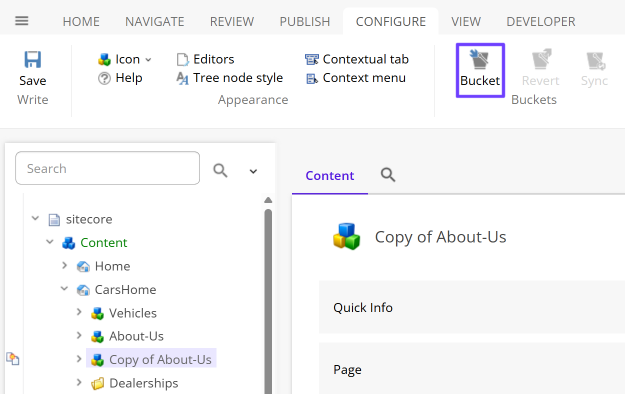The height and width of the screenshot is (394, 625).
Task: Click the Save floppy disk icon
Action: click(33, 60)
